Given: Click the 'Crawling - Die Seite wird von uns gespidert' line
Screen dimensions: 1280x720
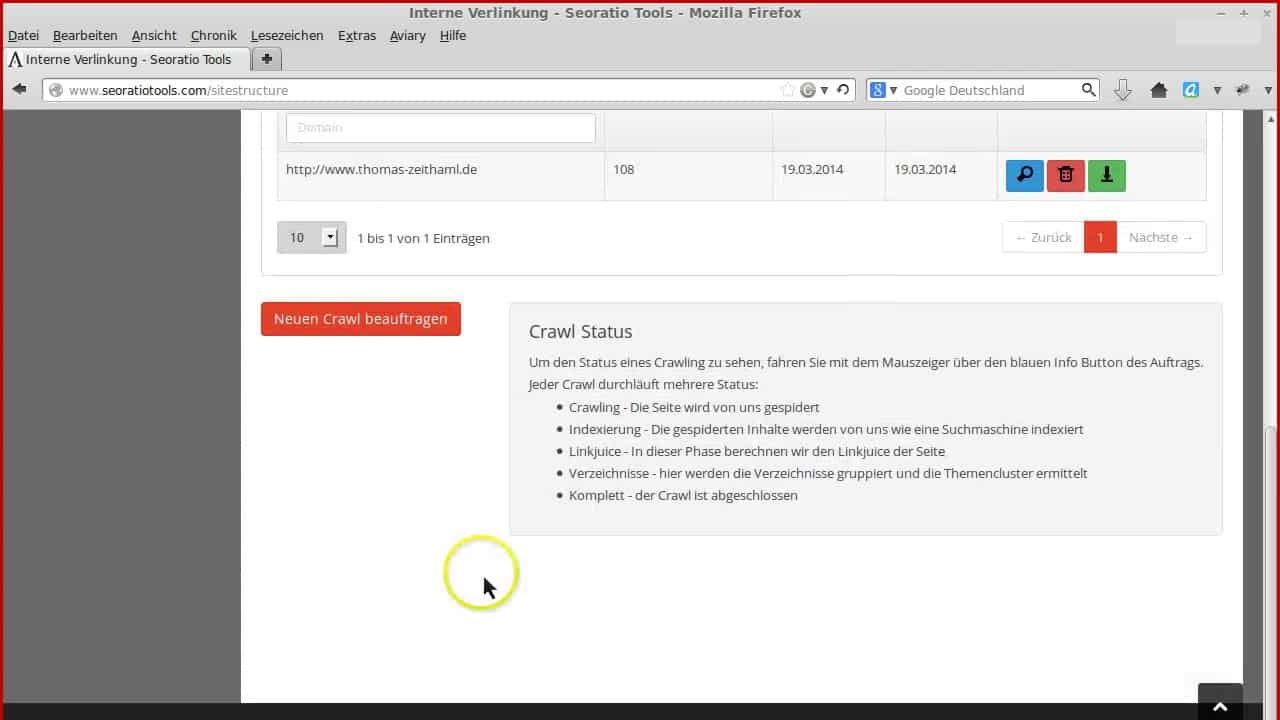Looking at the screenshot, I should click(694, 407).
